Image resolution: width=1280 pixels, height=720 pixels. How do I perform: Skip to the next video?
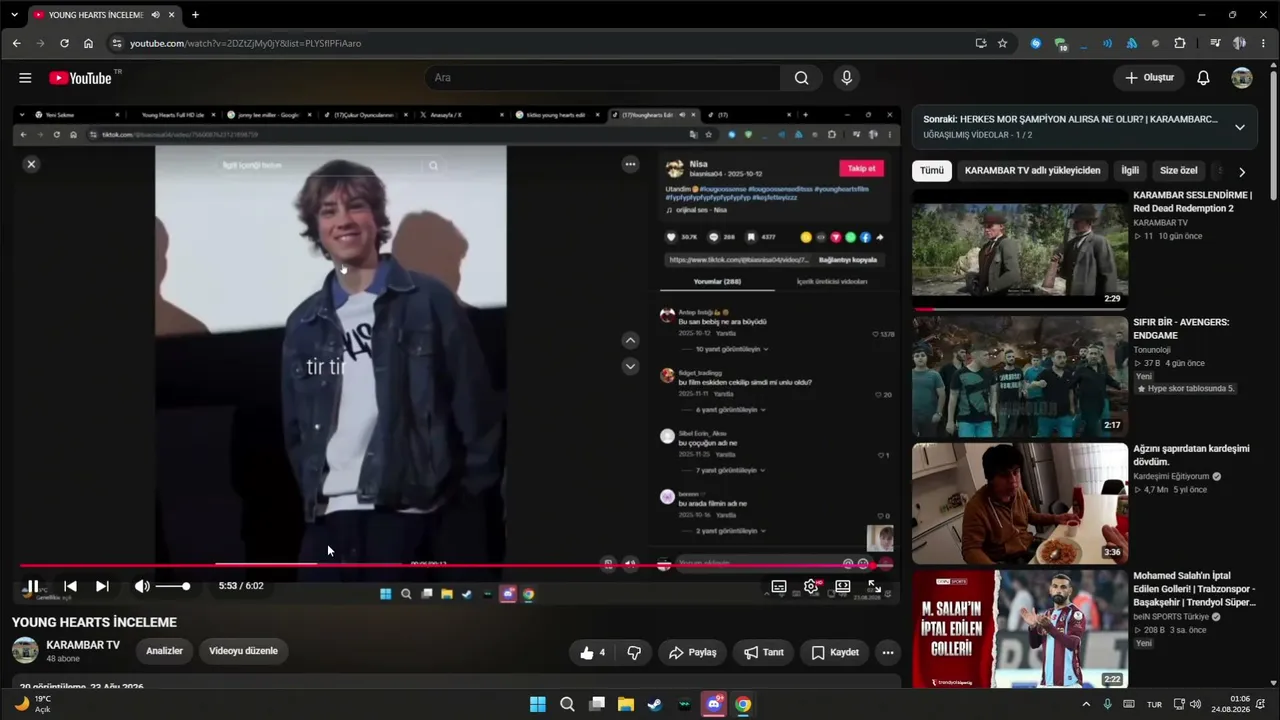[x=102, y=586]
